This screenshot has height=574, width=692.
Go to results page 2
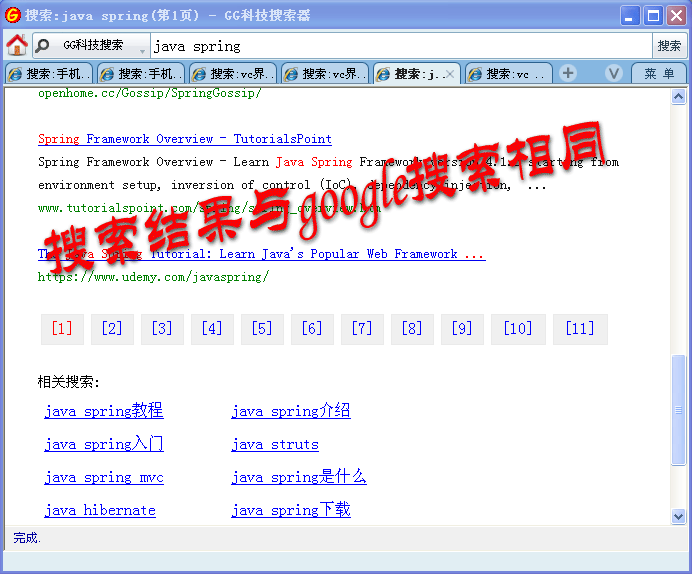point(112,328)
